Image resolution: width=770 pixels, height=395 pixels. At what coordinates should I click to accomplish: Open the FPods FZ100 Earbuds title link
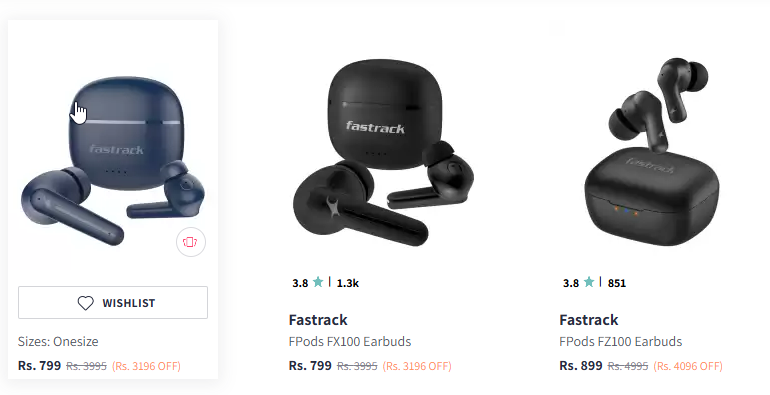(x=620, y=341)
